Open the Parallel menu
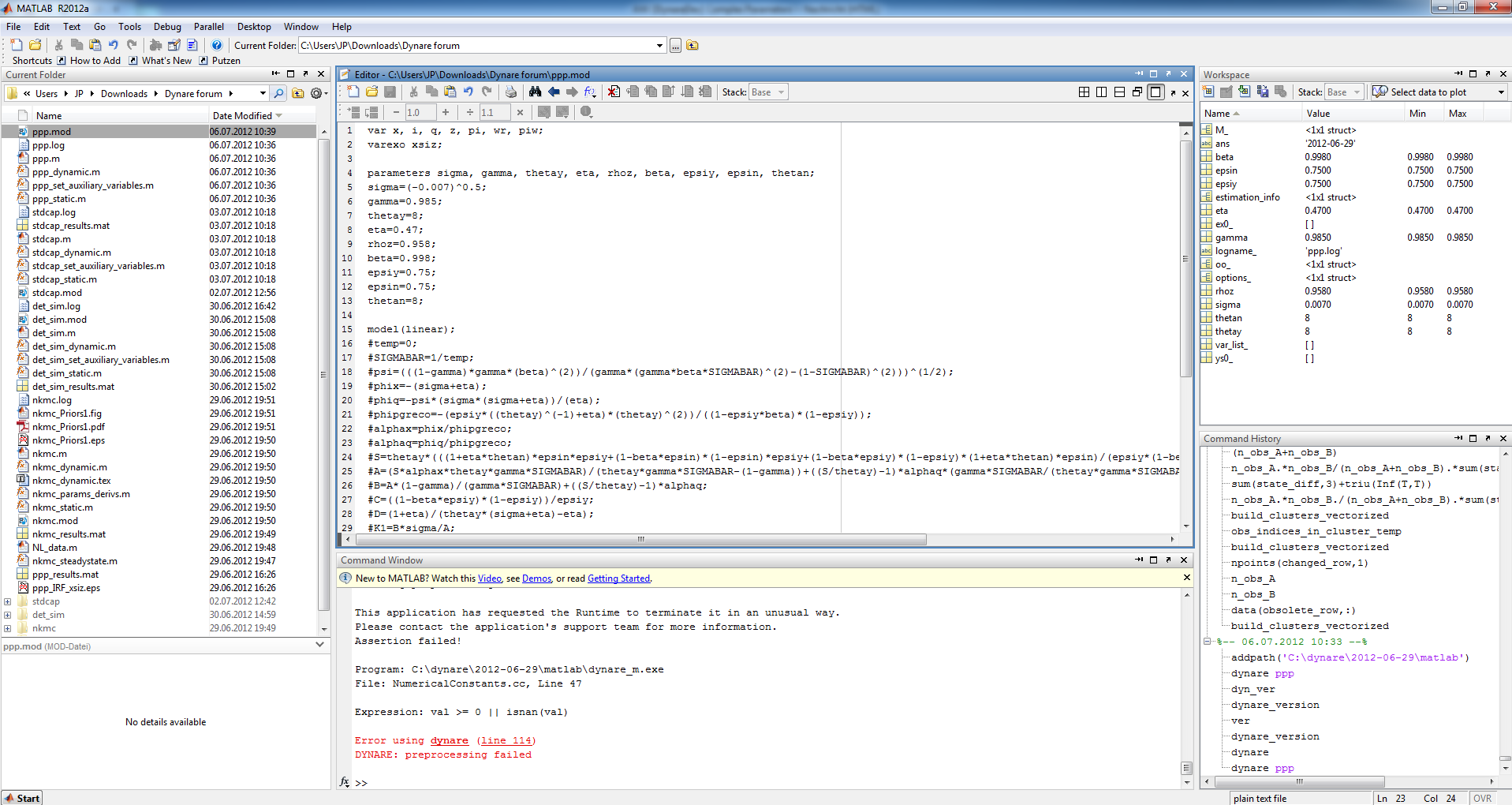The height and width of the screenshot is (805, 1512). point(209,26)
